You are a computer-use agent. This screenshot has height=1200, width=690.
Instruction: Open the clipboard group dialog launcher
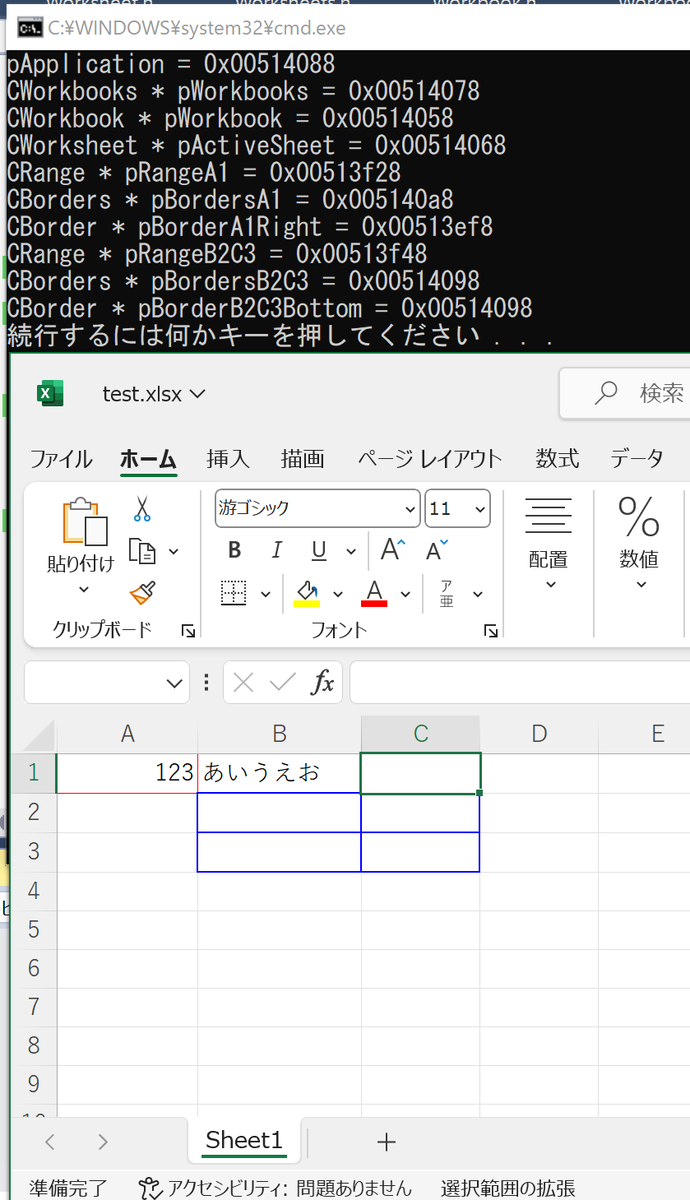point(187,631)
